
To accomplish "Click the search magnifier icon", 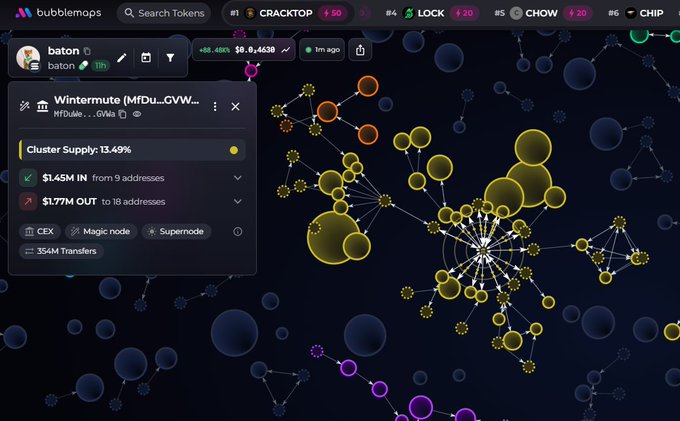I will click(129, 13).
